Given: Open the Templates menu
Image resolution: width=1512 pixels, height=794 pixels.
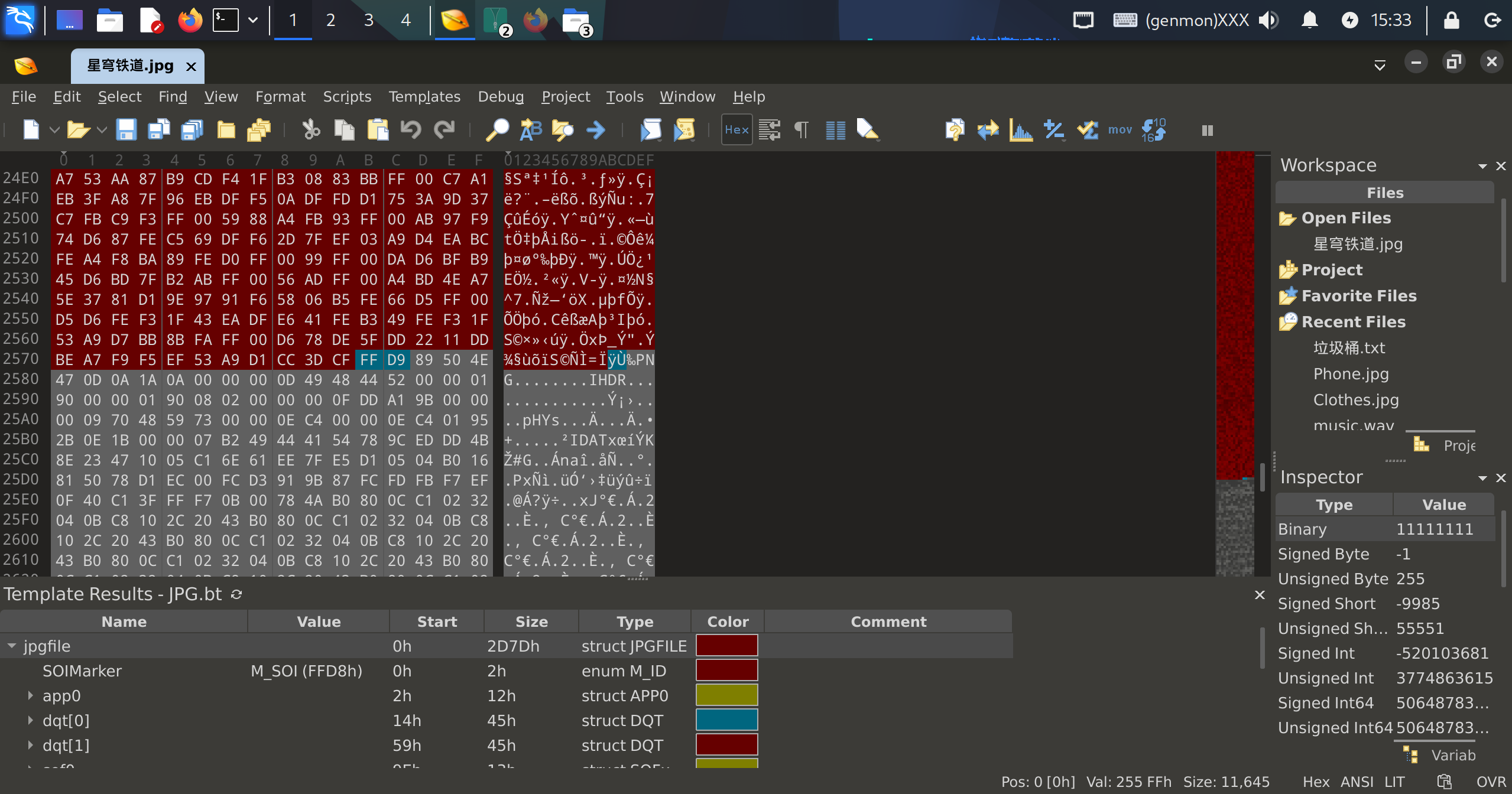Looking at the screenshot, I should point(424,96).
